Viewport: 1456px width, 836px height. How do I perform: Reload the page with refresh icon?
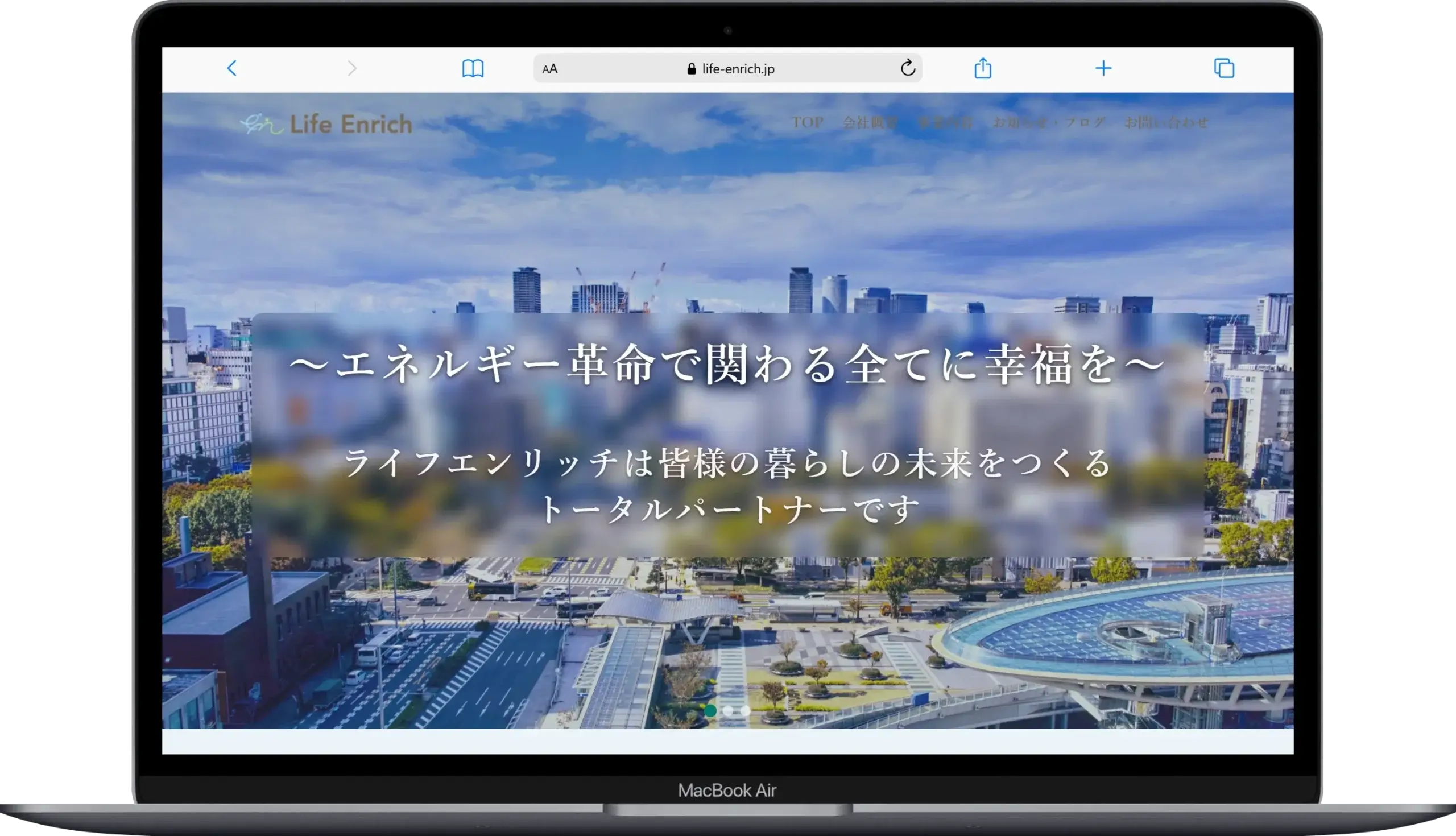(907, 68)
